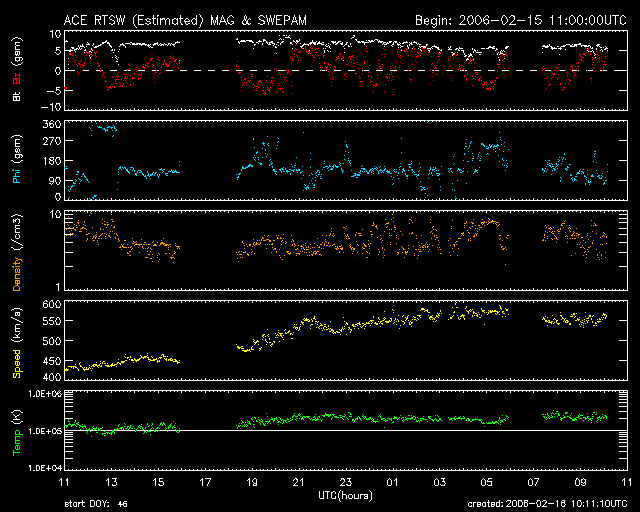
Task: Click the 'start DOY: 46' footer text
Action: (x=96, y=504)
